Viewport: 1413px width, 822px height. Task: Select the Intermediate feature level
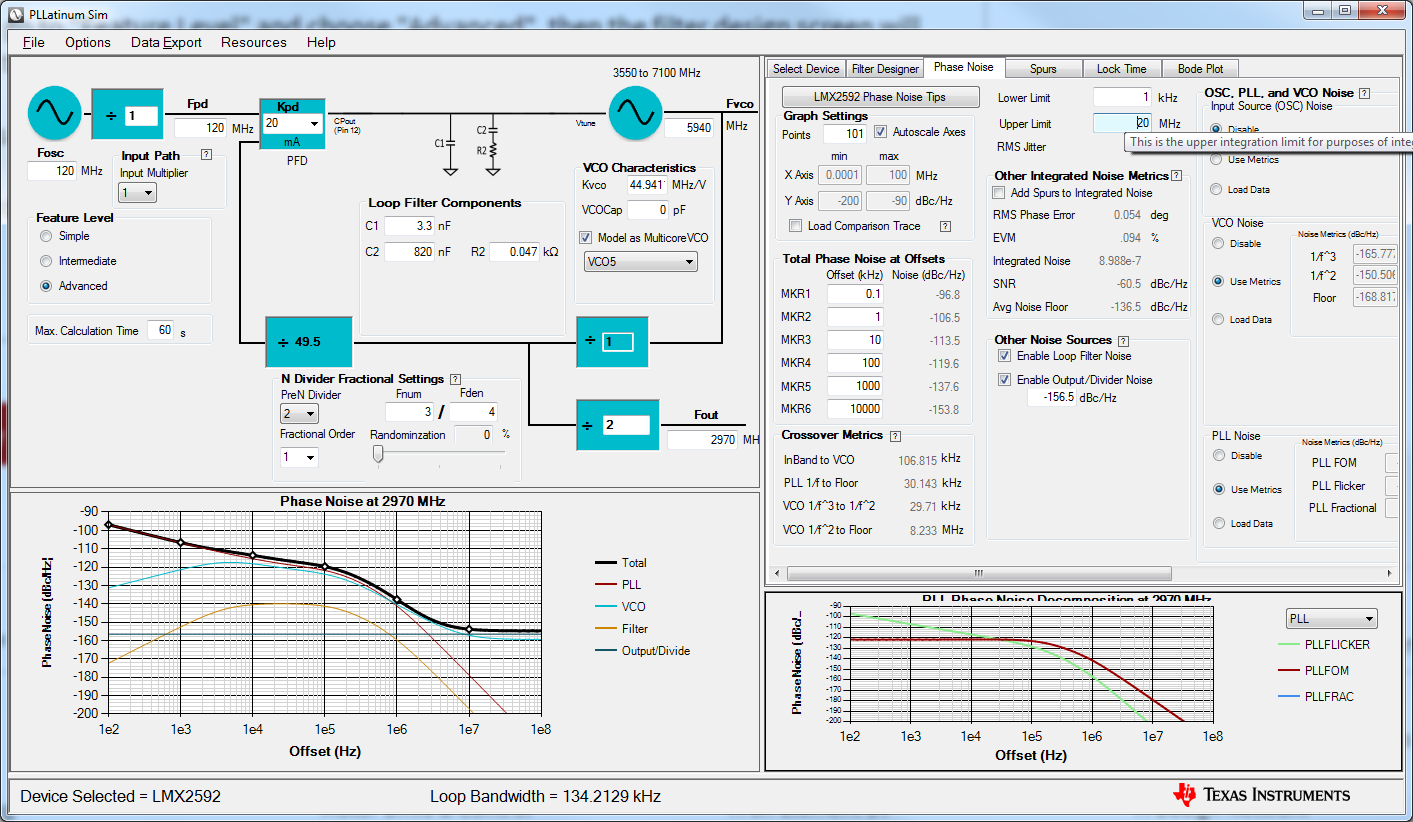coord(46,261)
